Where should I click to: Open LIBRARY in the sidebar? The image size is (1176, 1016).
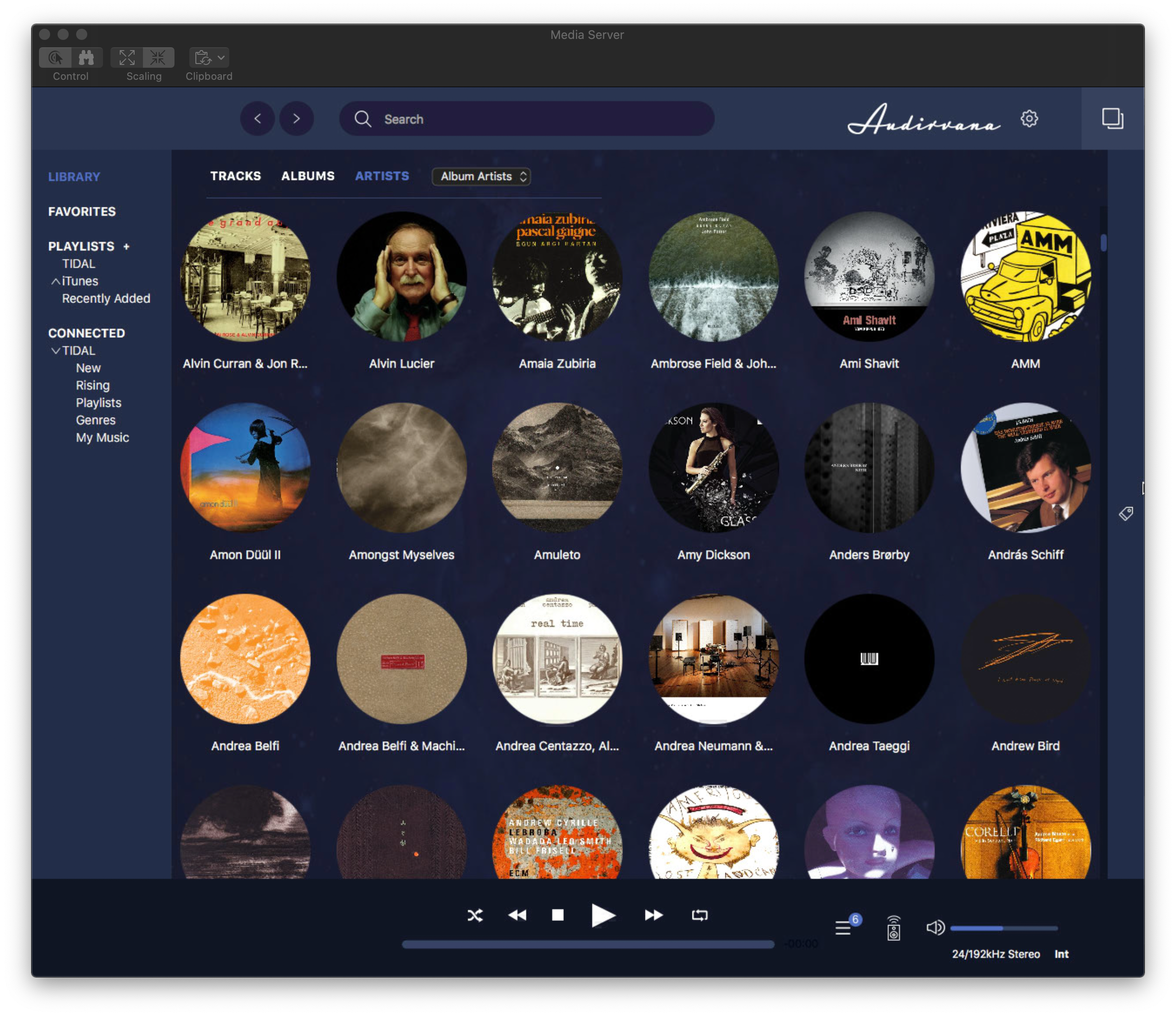(x=74, y=177)
